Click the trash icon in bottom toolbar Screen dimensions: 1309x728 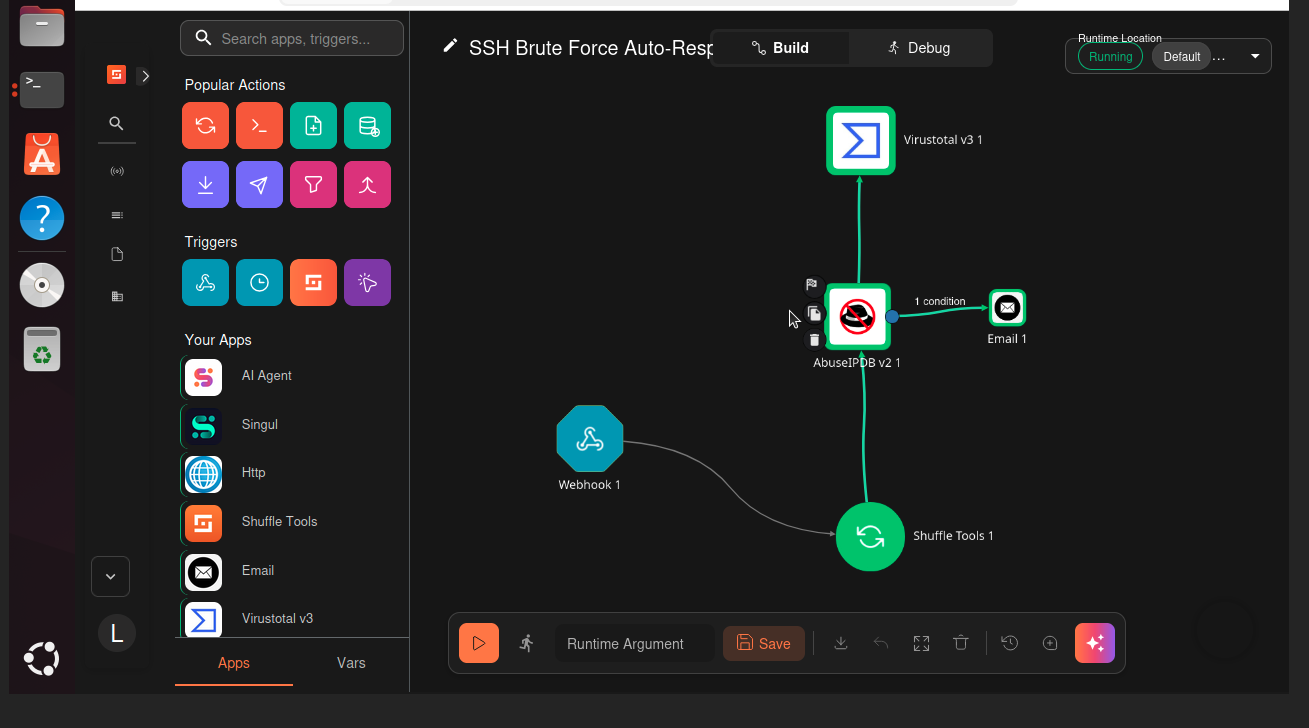(961, 643)
